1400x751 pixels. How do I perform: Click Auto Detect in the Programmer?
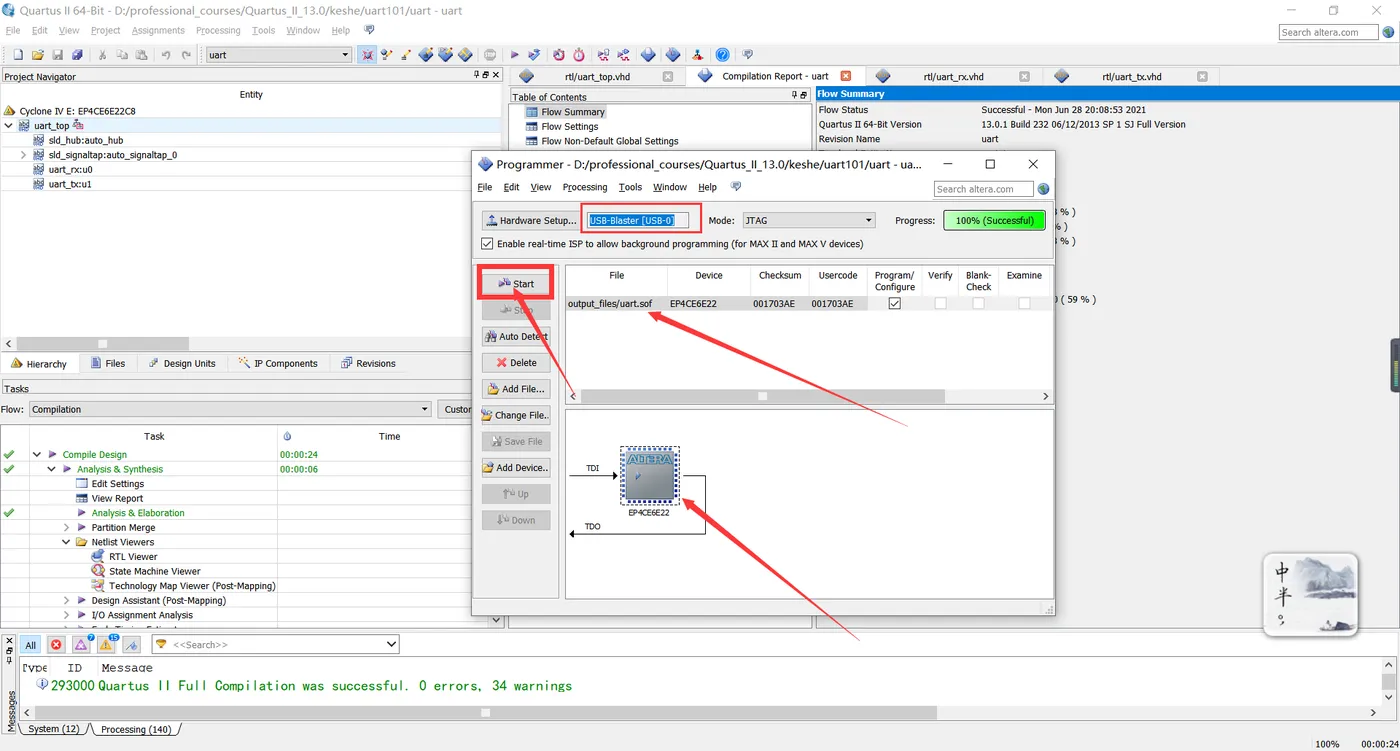[x=516, y=337]
